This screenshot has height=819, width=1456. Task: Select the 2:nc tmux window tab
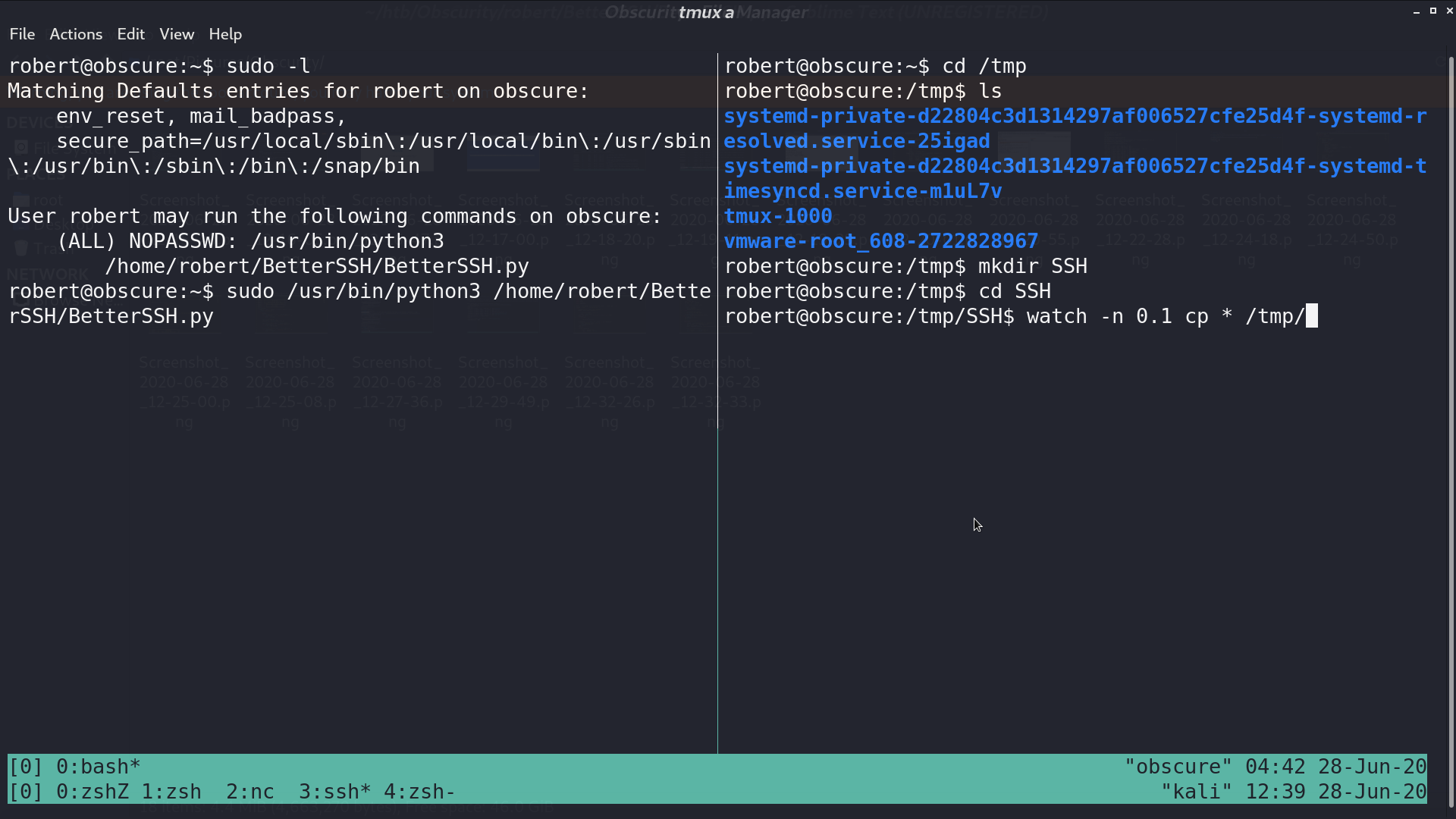(250, 792)
